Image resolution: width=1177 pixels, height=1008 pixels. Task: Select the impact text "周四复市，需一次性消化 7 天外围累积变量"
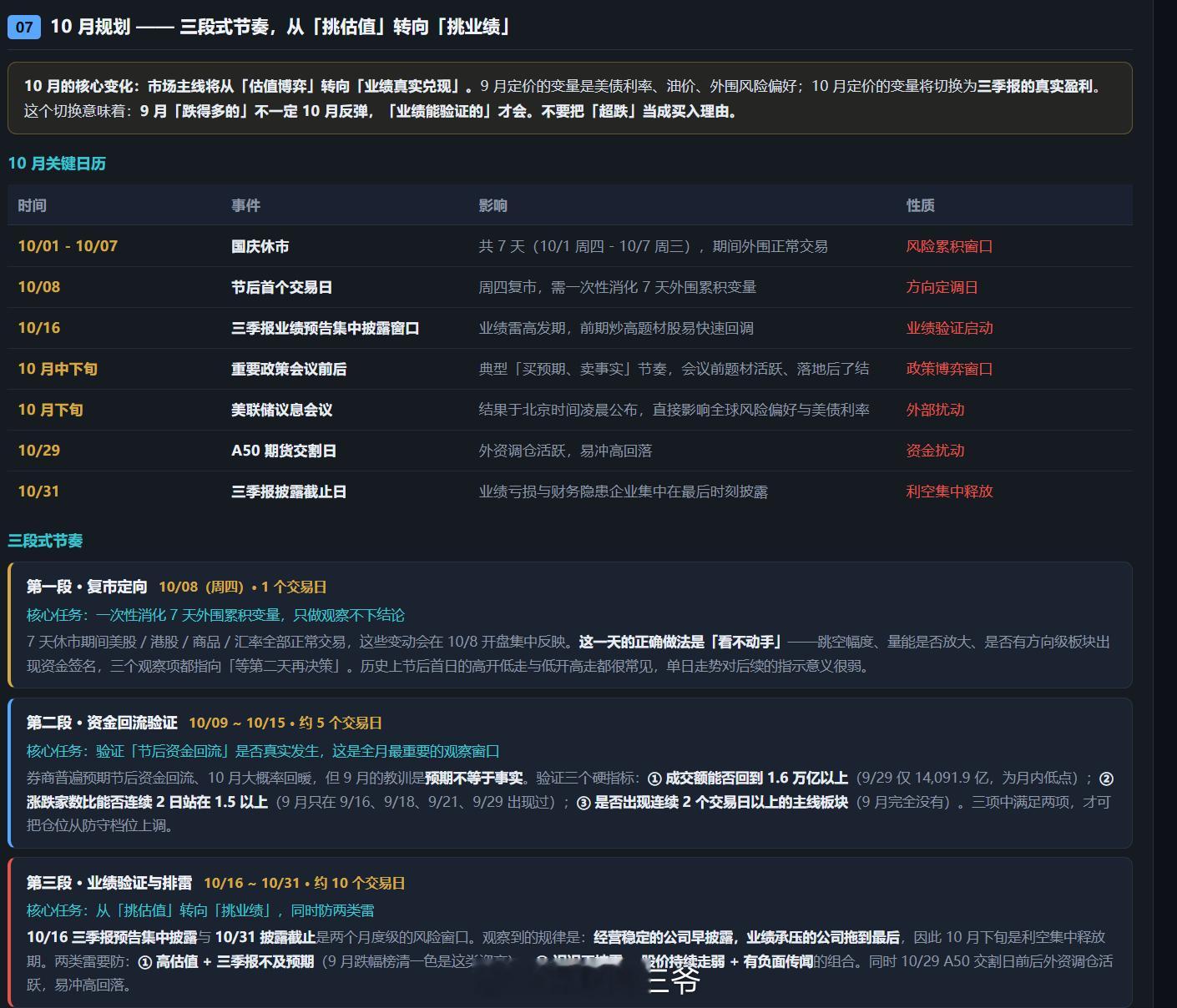[618, 287]
